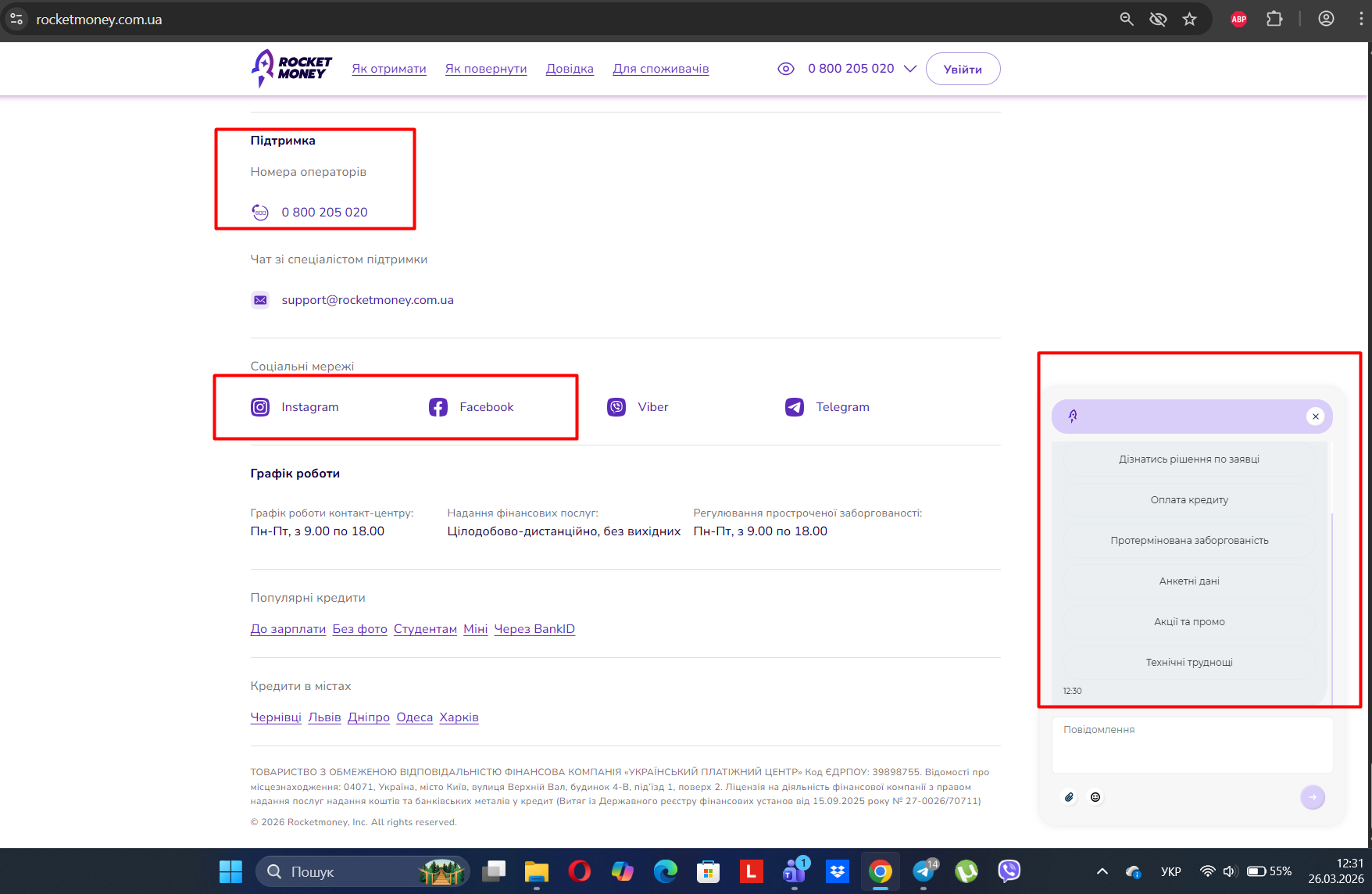Viewport: 1372px width, 894px height.
Task: Choose Оплата кредиту chat option
Action: (x=1189, y=500)
